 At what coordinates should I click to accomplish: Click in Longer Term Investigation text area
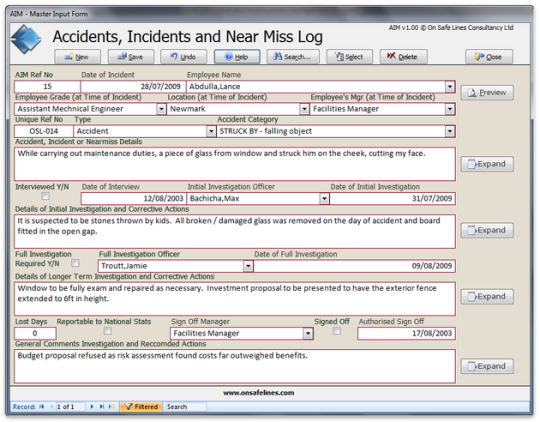coord(235,299)
